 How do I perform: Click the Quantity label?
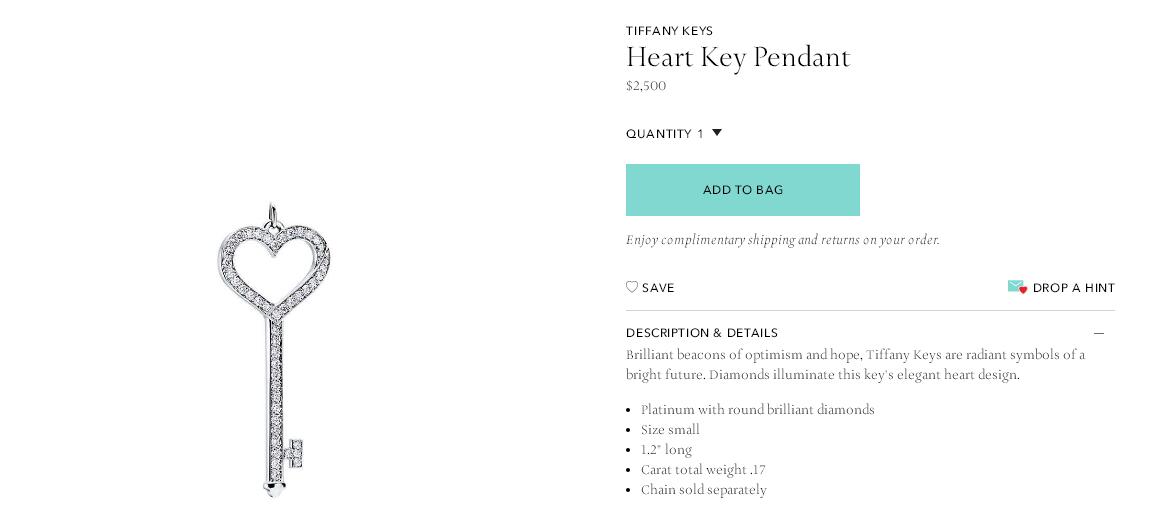click(659, 134)
